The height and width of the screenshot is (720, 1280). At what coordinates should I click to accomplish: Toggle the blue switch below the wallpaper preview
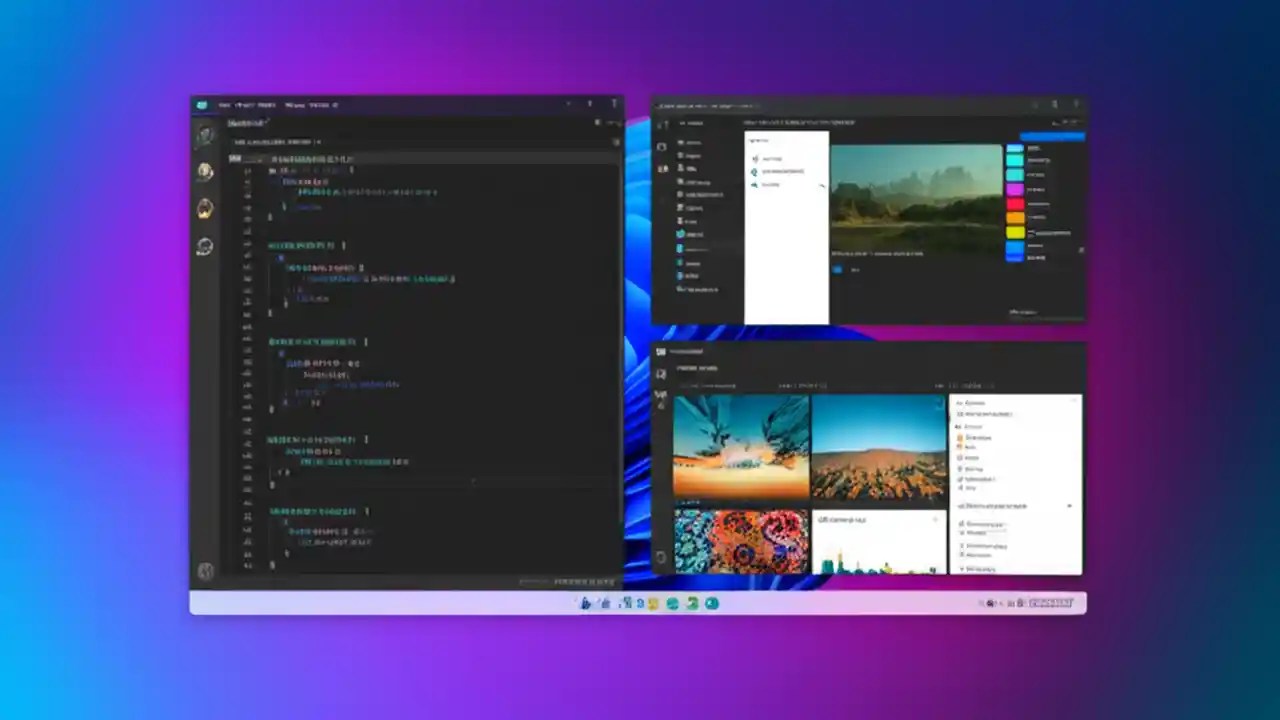point(838,270)
